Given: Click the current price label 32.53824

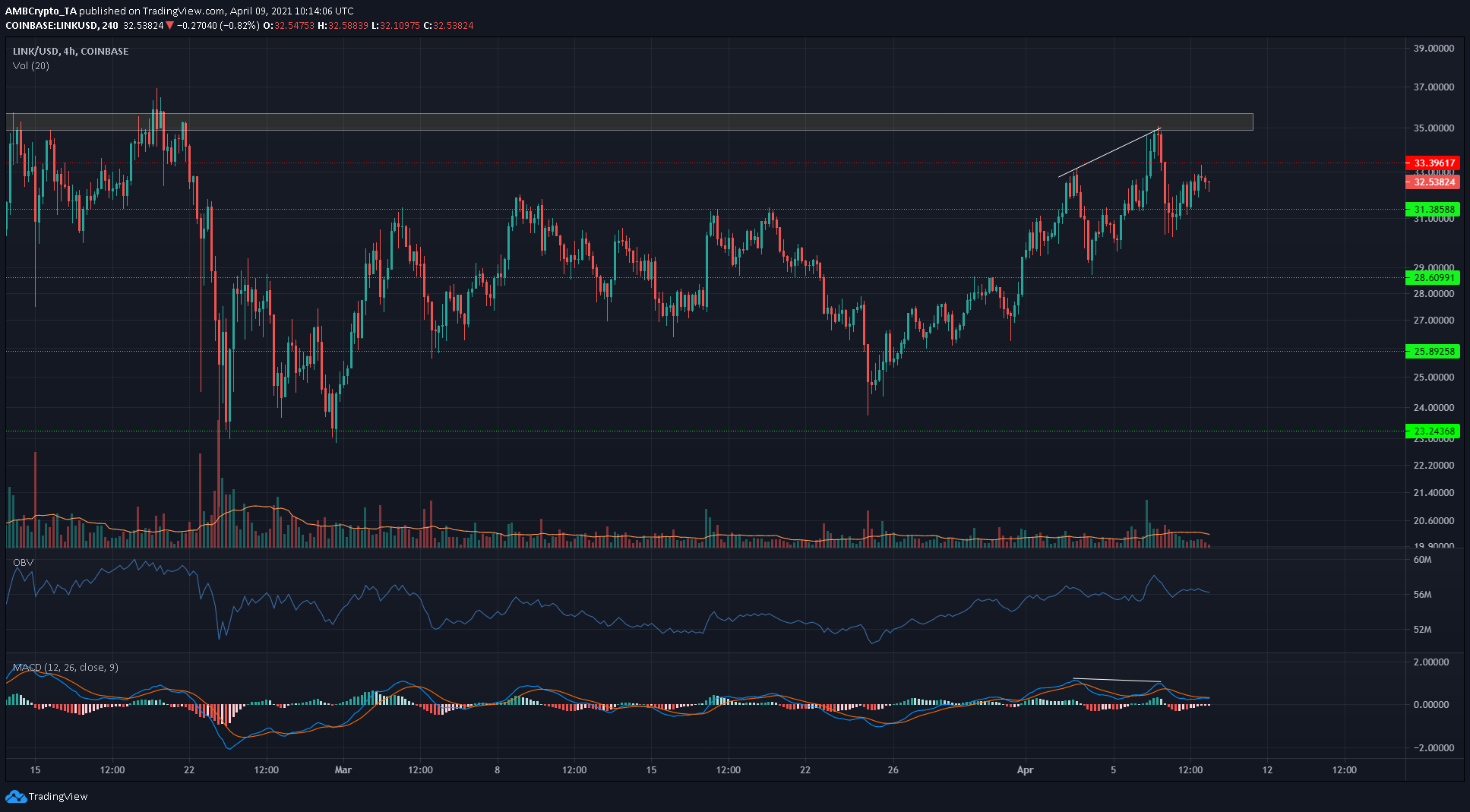Looking at the screenshot, I should click(x=1433, y=182).
